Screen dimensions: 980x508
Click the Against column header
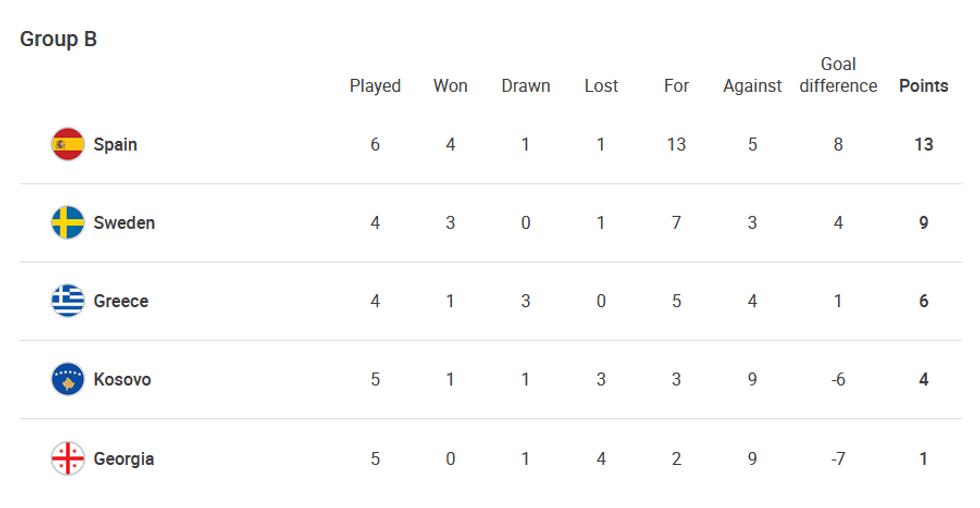pos(752,86)
